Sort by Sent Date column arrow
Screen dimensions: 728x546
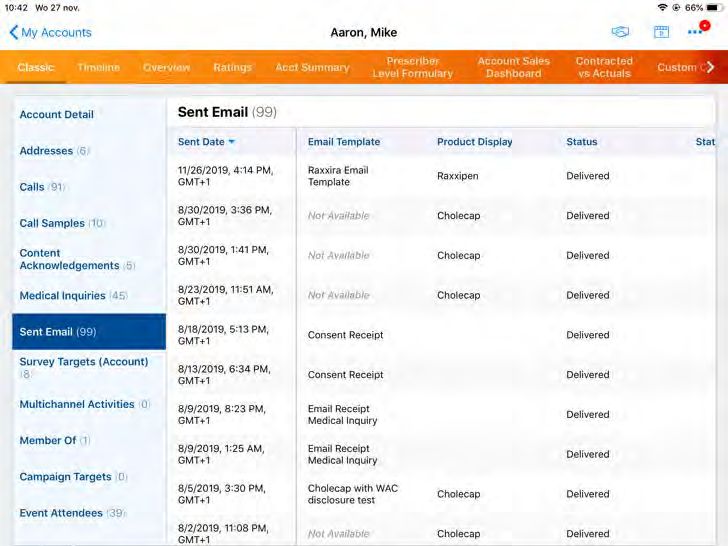click(x=232, y=142)
